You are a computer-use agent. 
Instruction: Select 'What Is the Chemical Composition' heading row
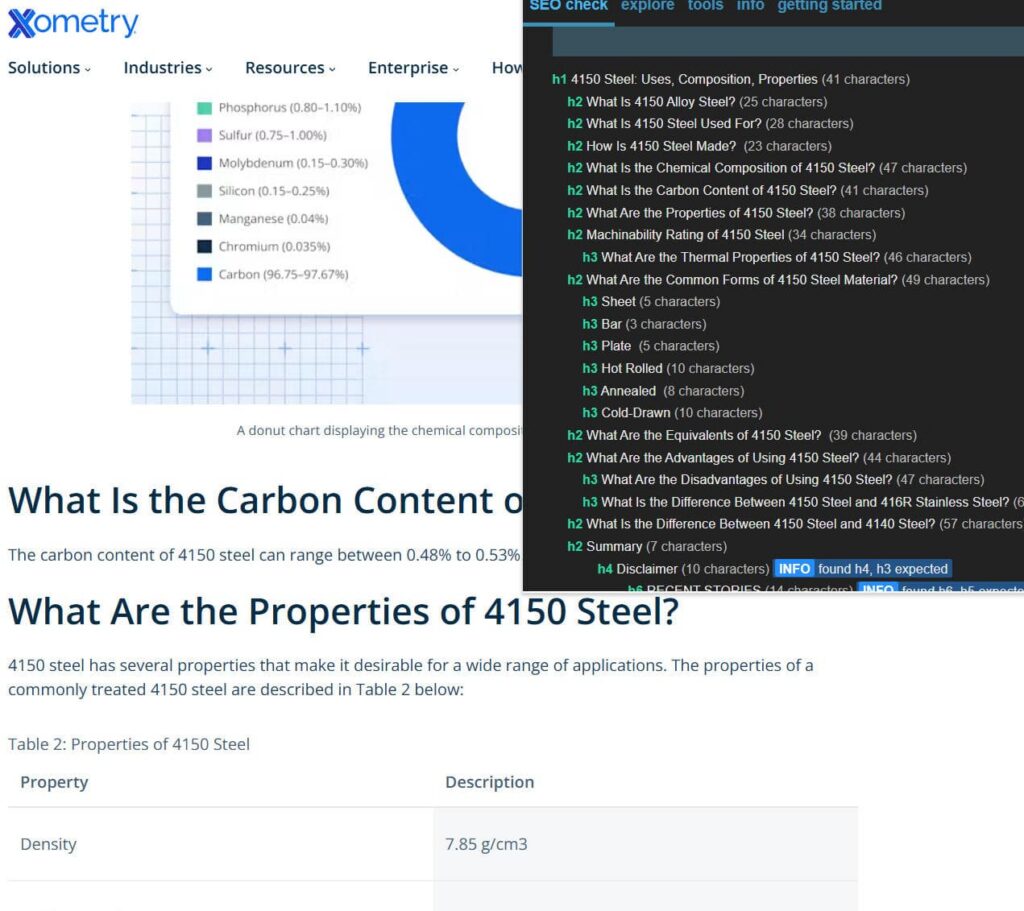point(766,168)
